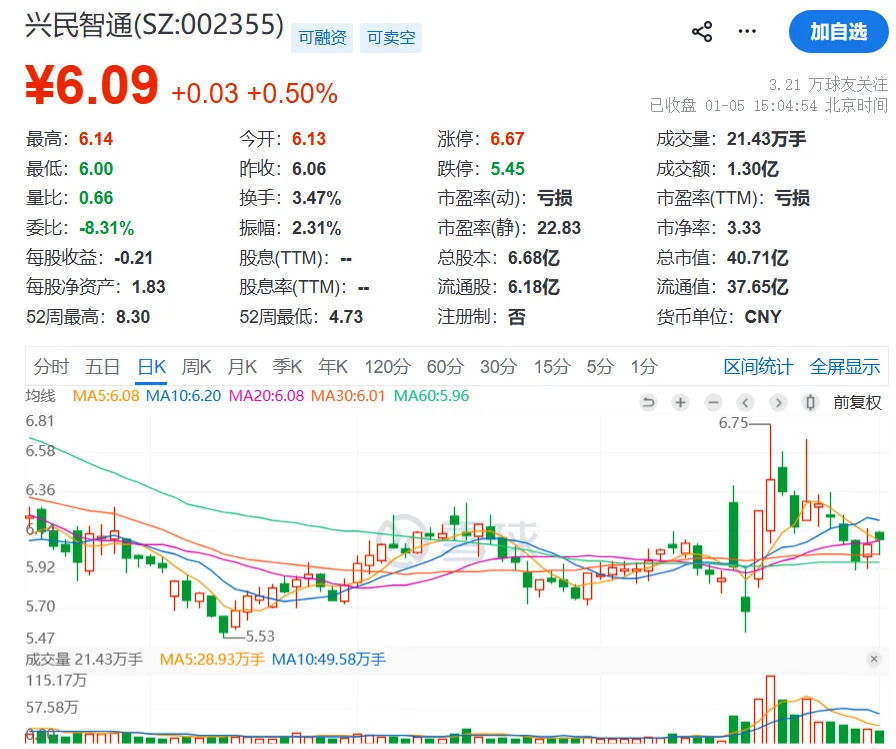The height and width of the screenshot is (749, 896).
Task: Open 全屏显示 fullscreen view
Action: (845, 367)
